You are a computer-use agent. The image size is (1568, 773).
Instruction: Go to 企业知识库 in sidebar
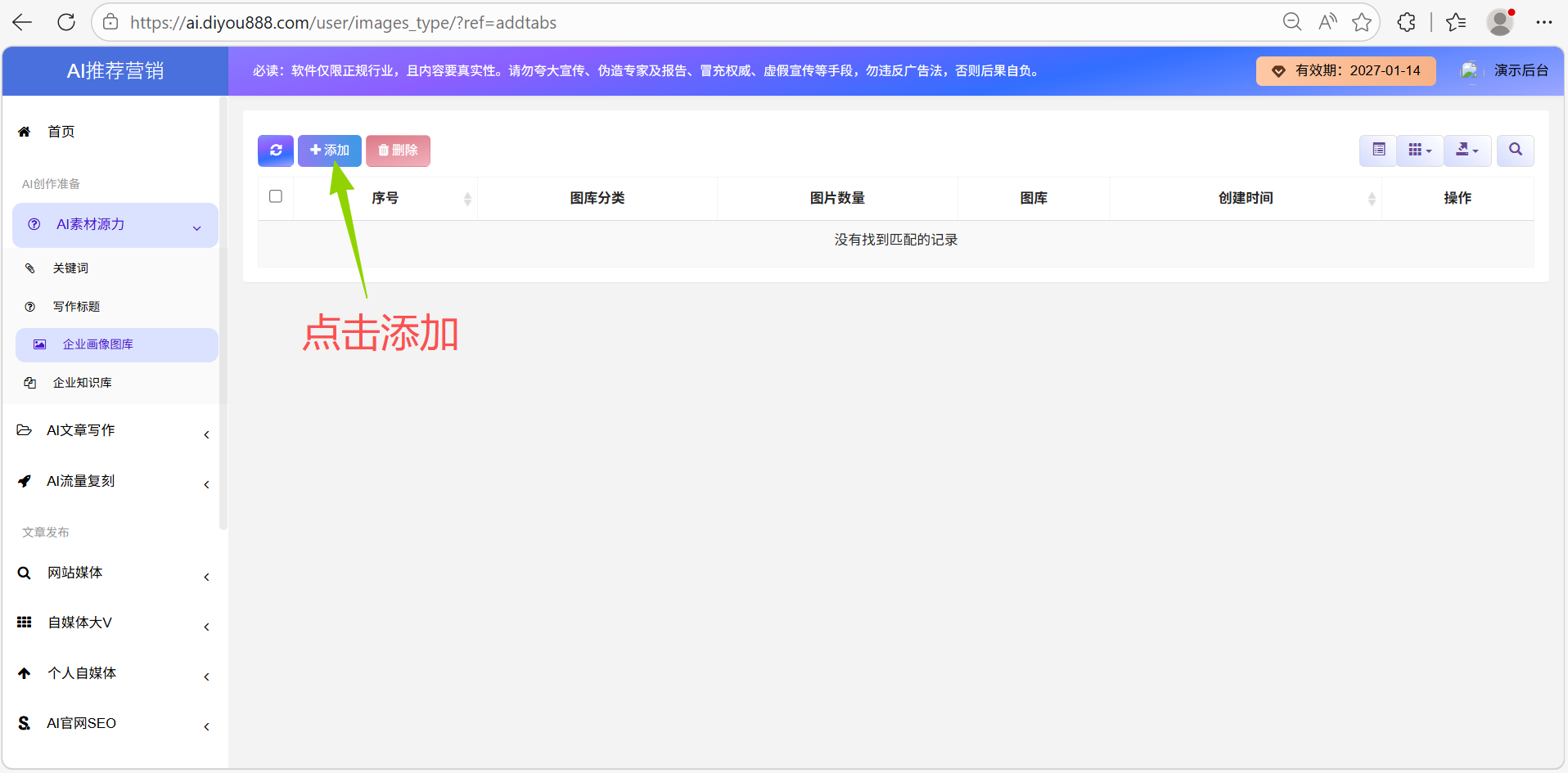pos(82,383)
